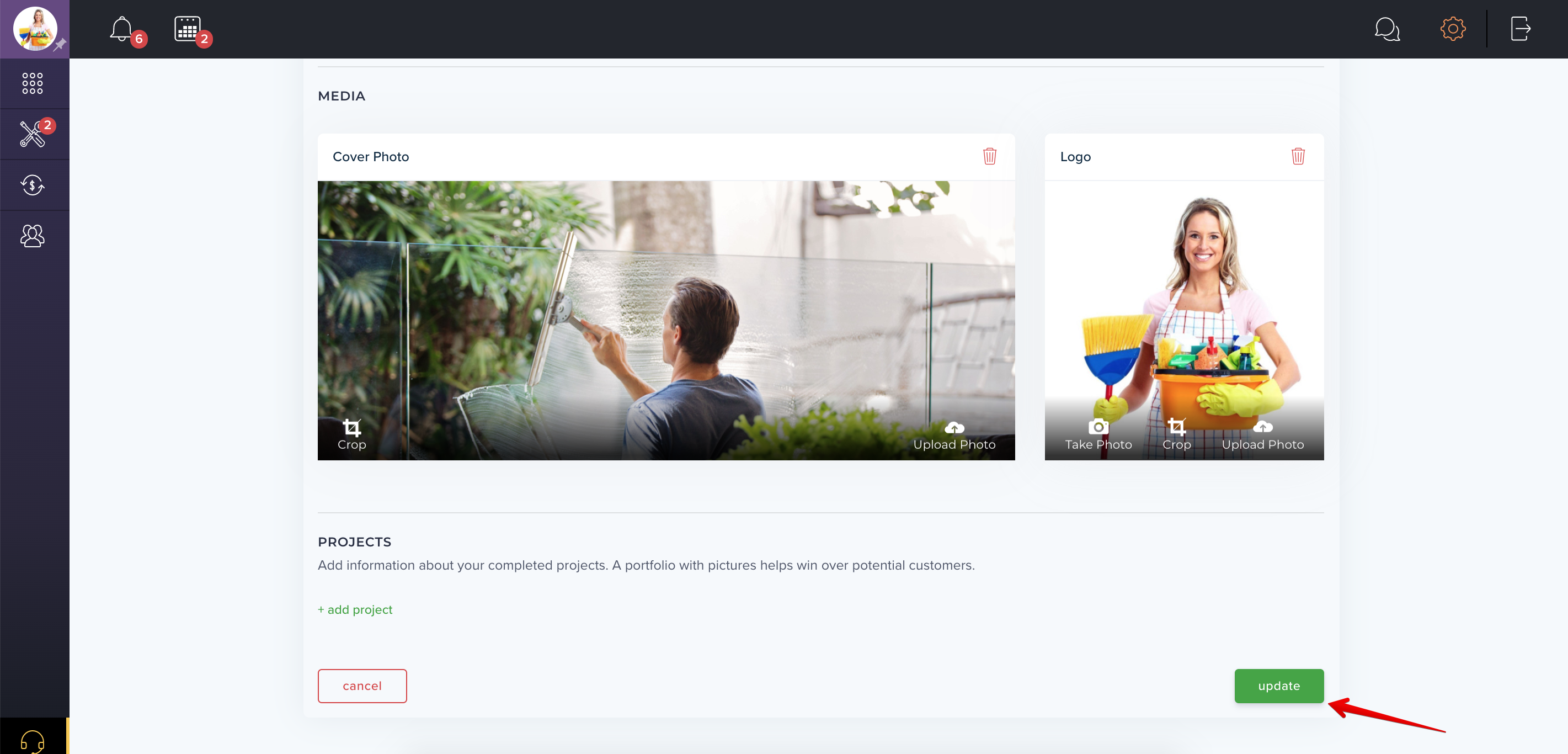The width and height of the screenshot is (1568, 754).
Task: Take Photo for the logo
Action: pyautogui.click(x=1098, y=435)
